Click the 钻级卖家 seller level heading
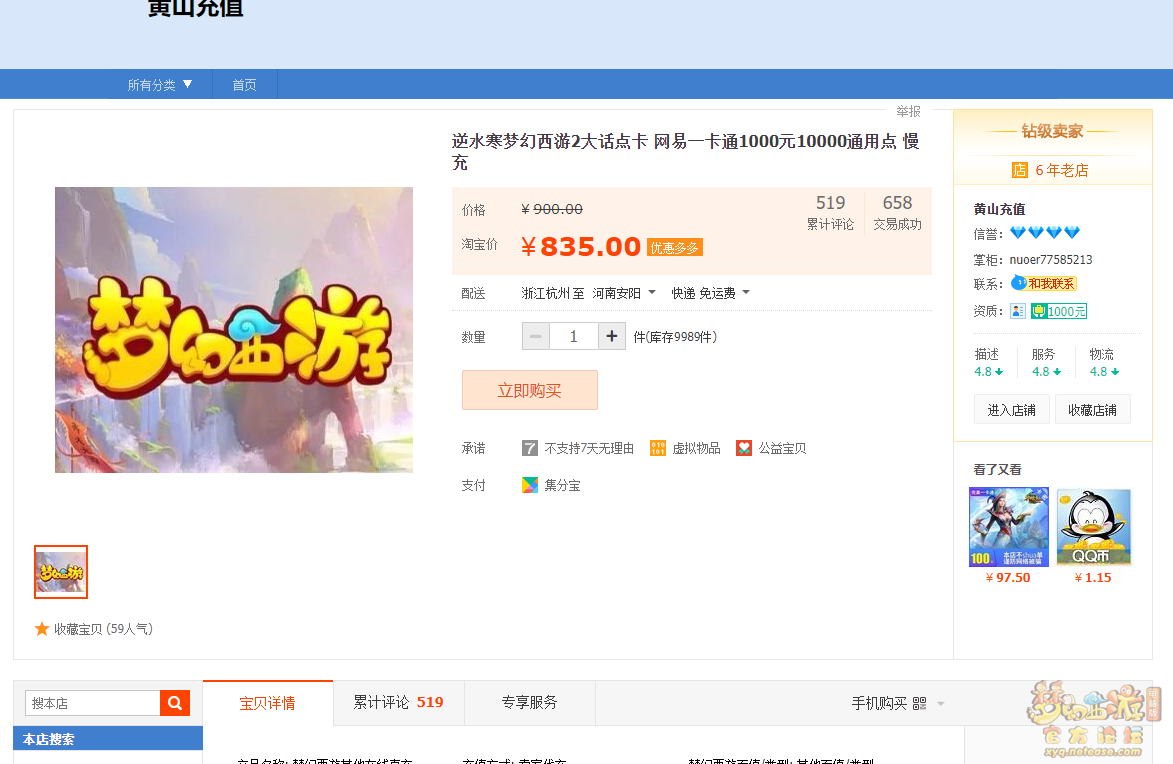Screen dimensions: 1173x764 tap(1053, 132)
